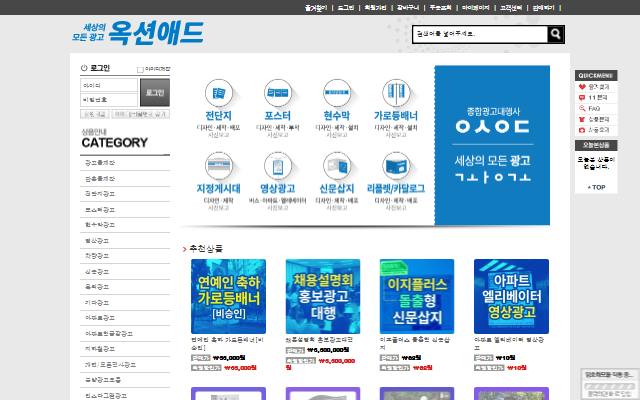Screen dimensions: 640x400
Task: Open the 리플렛/카달로그 leaflet icon
Action: (x=396, y=166)
